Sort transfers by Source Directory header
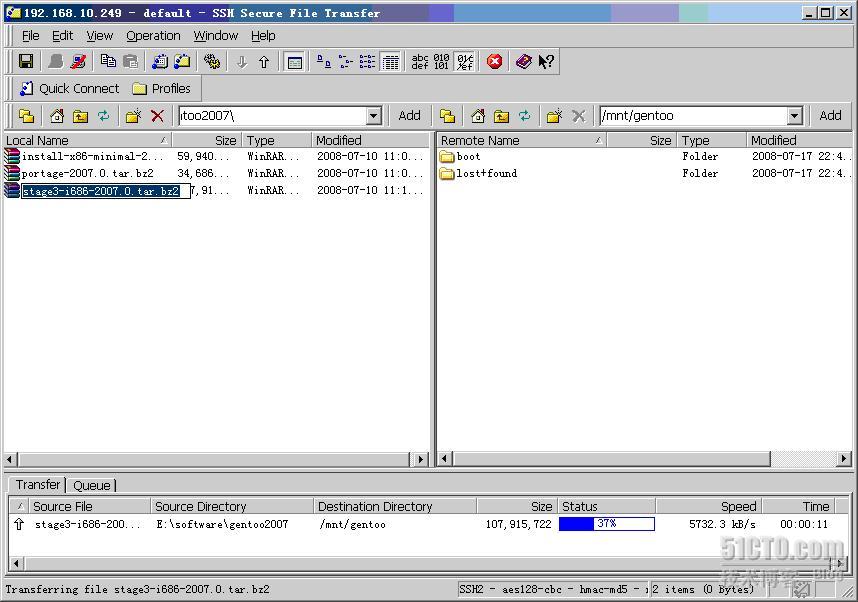This screenshot has width=858, height=602. (233, 506)
